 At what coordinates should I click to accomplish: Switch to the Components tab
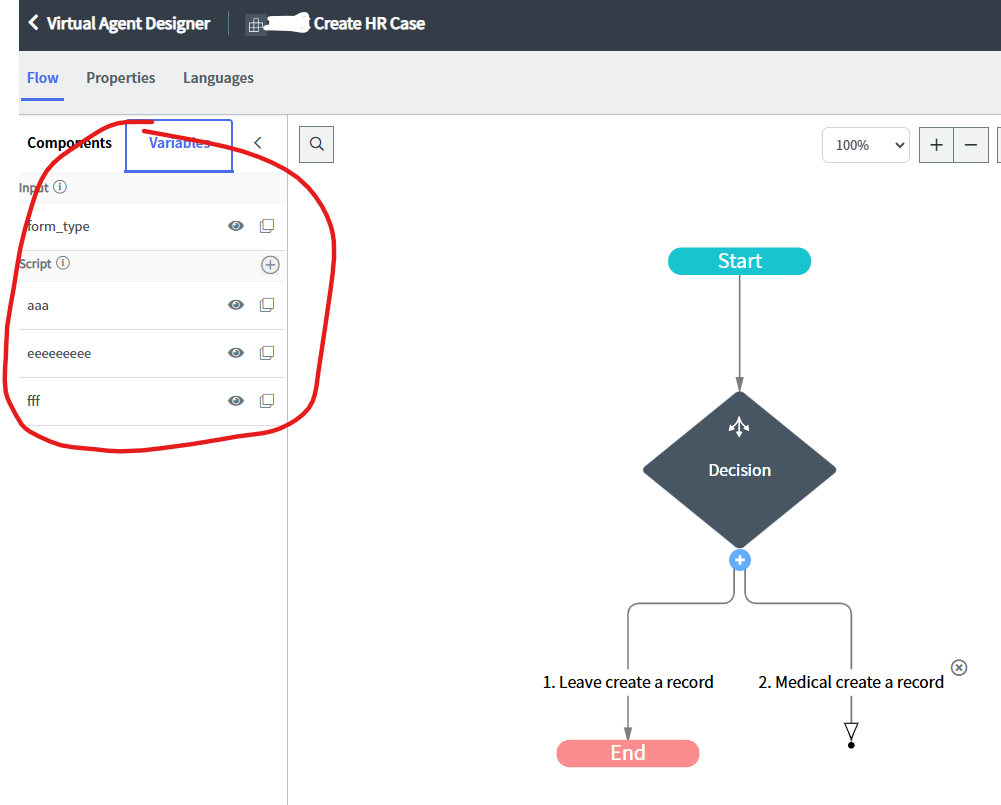68,143
